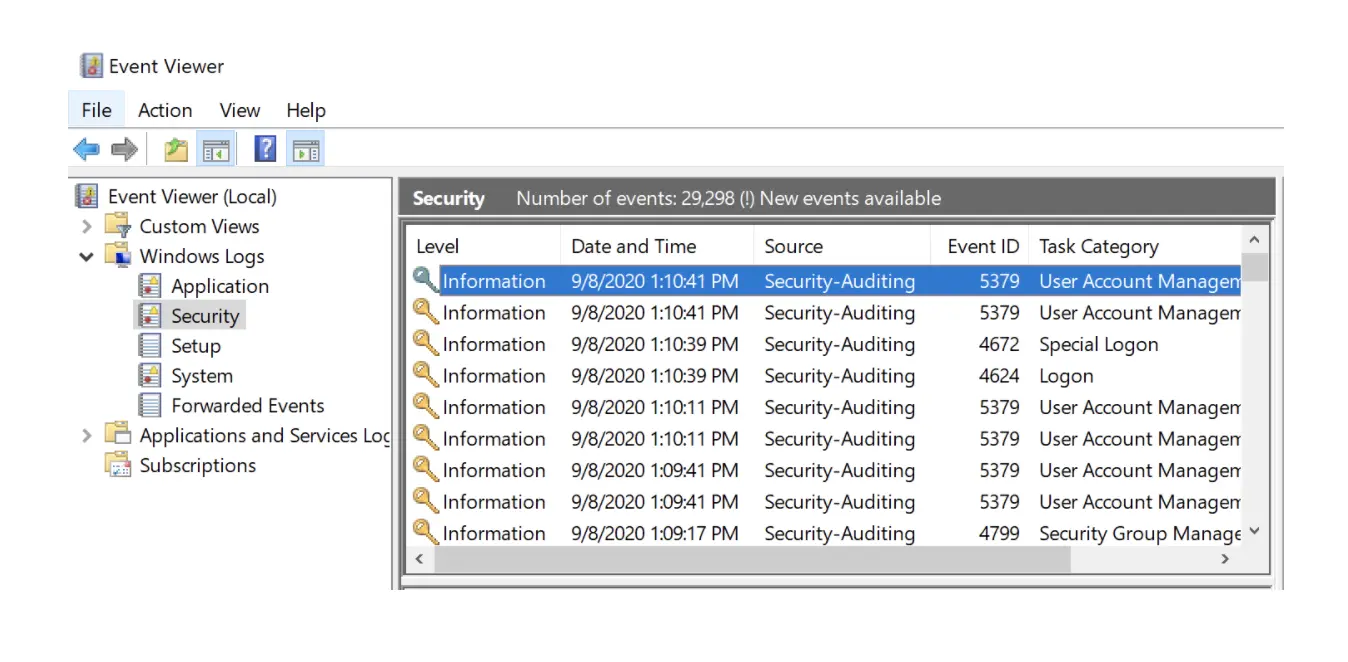1348x662 pixels.
Task: Click the Subscriptions icon in tree
Action: pyautogui.click(x=118, y=465)
